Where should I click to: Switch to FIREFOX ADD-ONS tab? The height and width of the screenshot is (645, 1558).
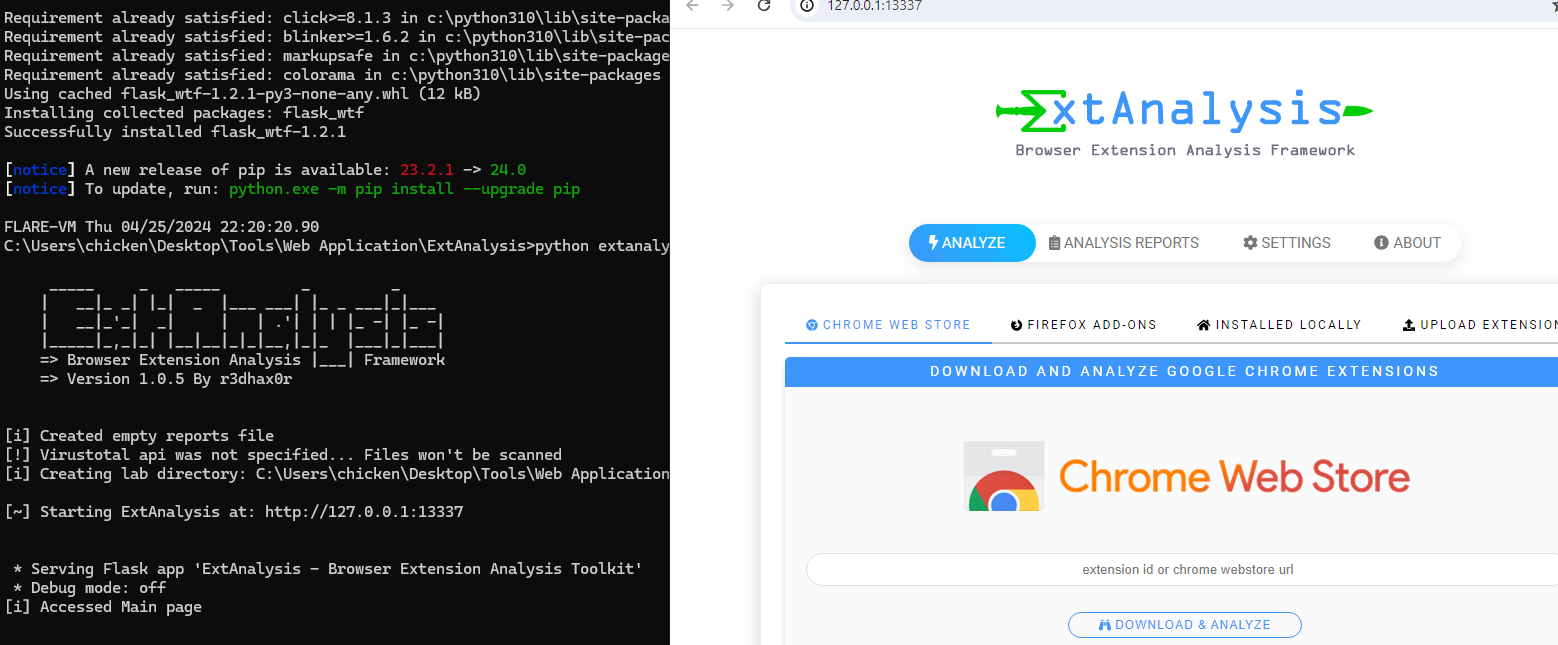click(x=1084, y=325)
